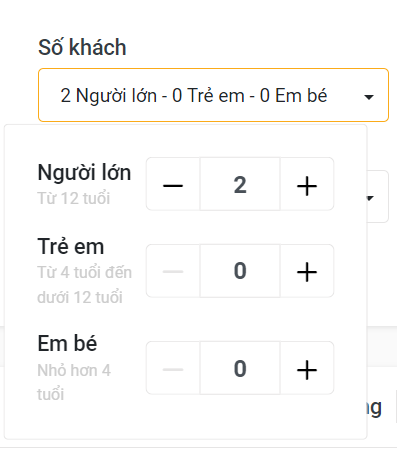Viewport: 397px width, 464px height.
Task: Add one Em bé using plus icon
Action: click(x=307, y=368)
